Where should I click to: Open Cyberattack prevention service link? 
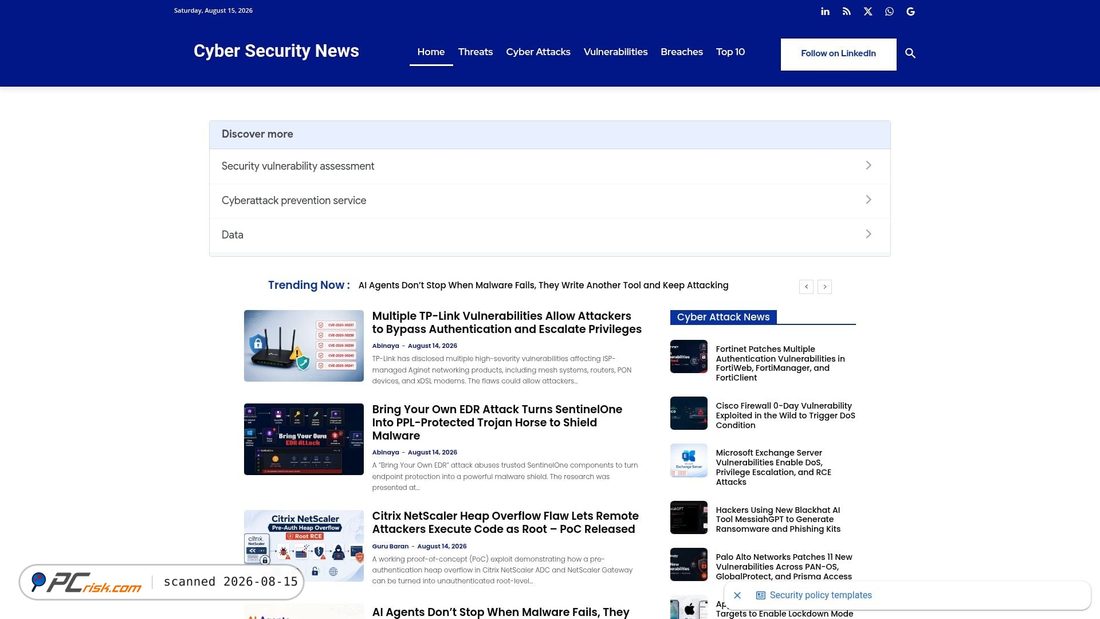pos(293,201)
